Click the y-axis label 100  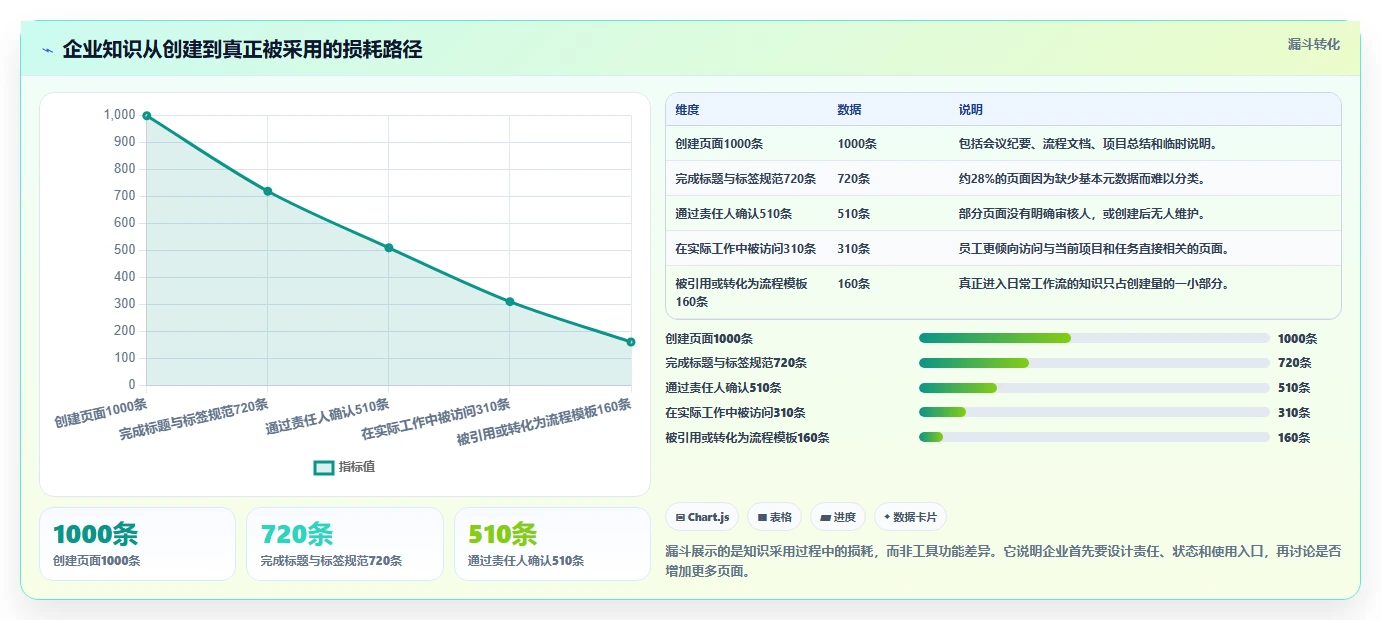(x=124, y=358)
